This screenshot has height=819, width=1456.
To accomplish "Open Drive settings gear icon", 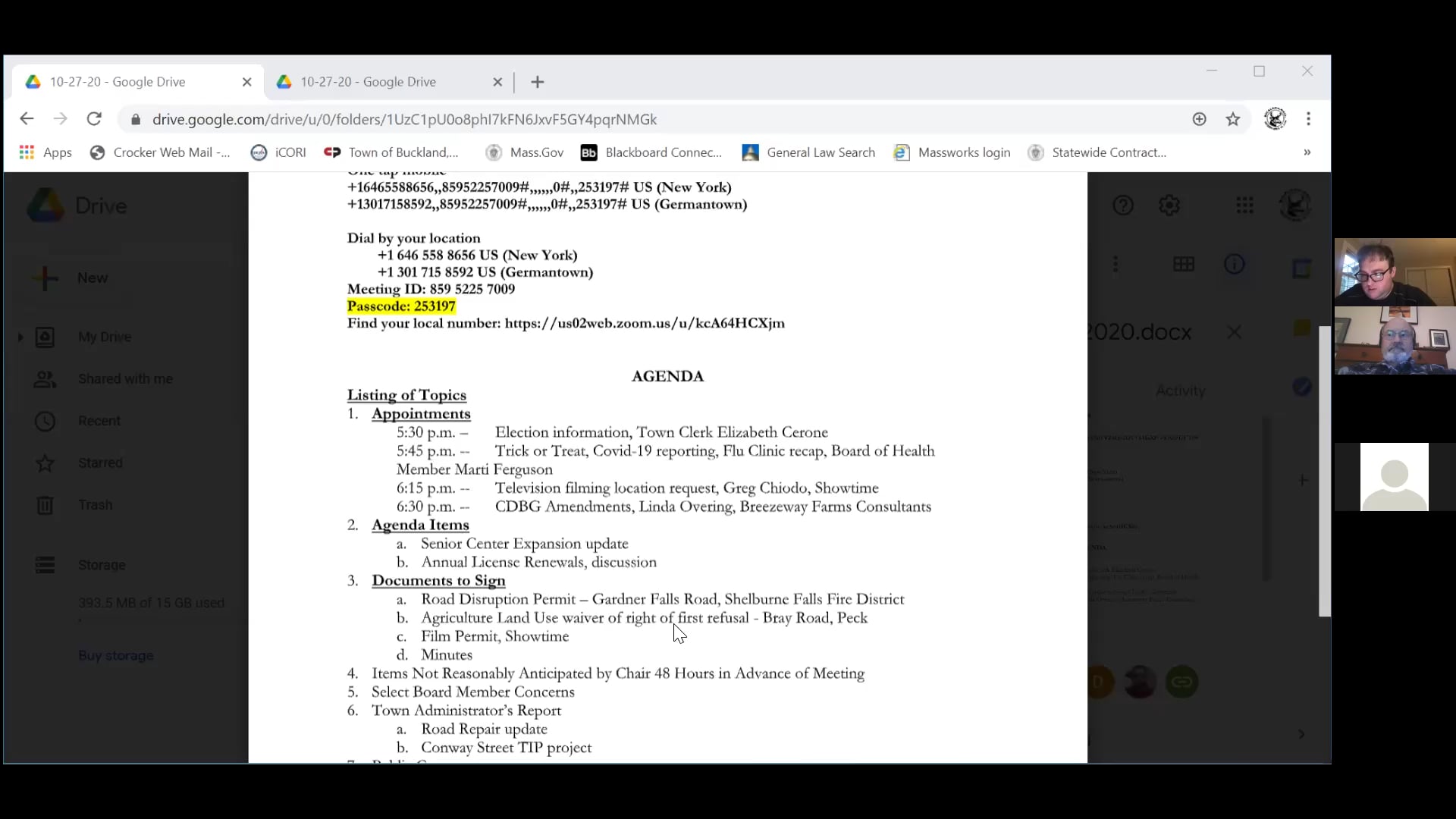I will click(1169, 206).
